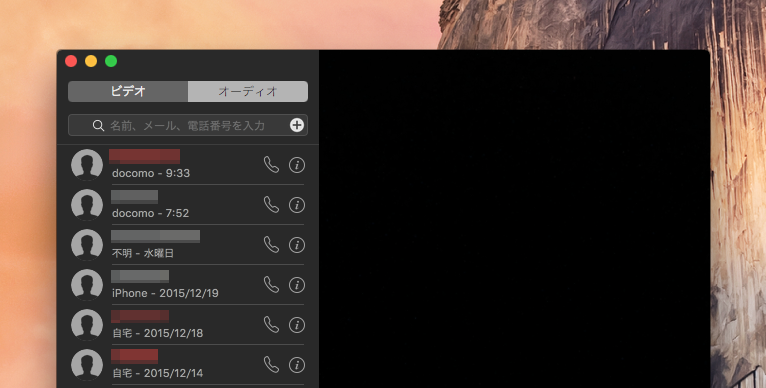Click the magnifier icon in the search field
The height and width of the screenshot is (388, 766).
click(x=98, y=126)
